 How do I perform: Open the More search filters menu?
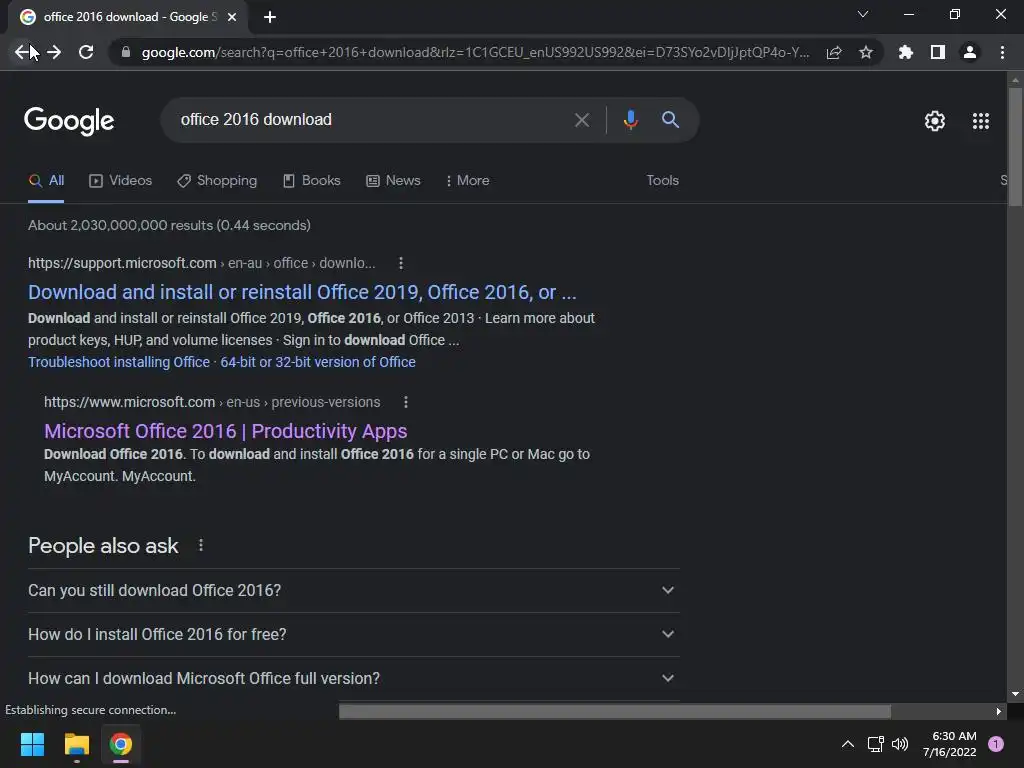pos(468,181)
